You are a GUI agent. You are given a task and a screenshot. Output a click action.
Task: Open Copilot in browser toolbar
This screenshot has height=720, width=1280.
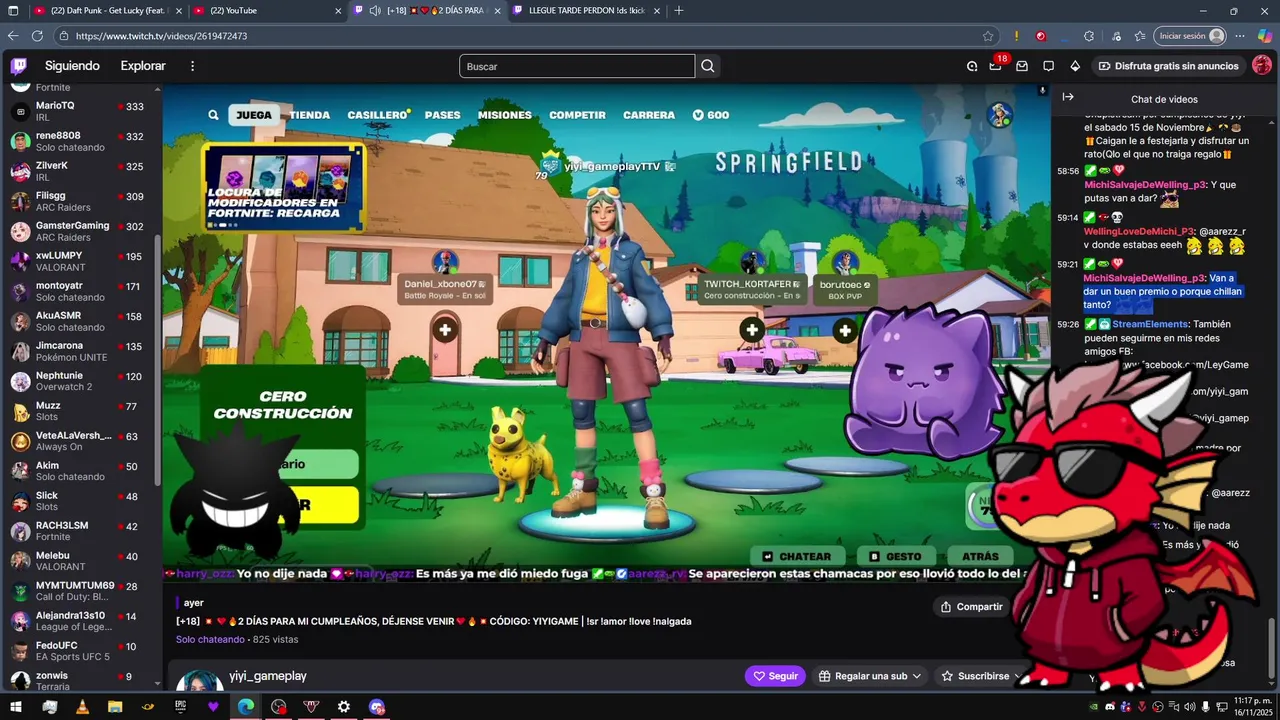(x=1264, y=36)
